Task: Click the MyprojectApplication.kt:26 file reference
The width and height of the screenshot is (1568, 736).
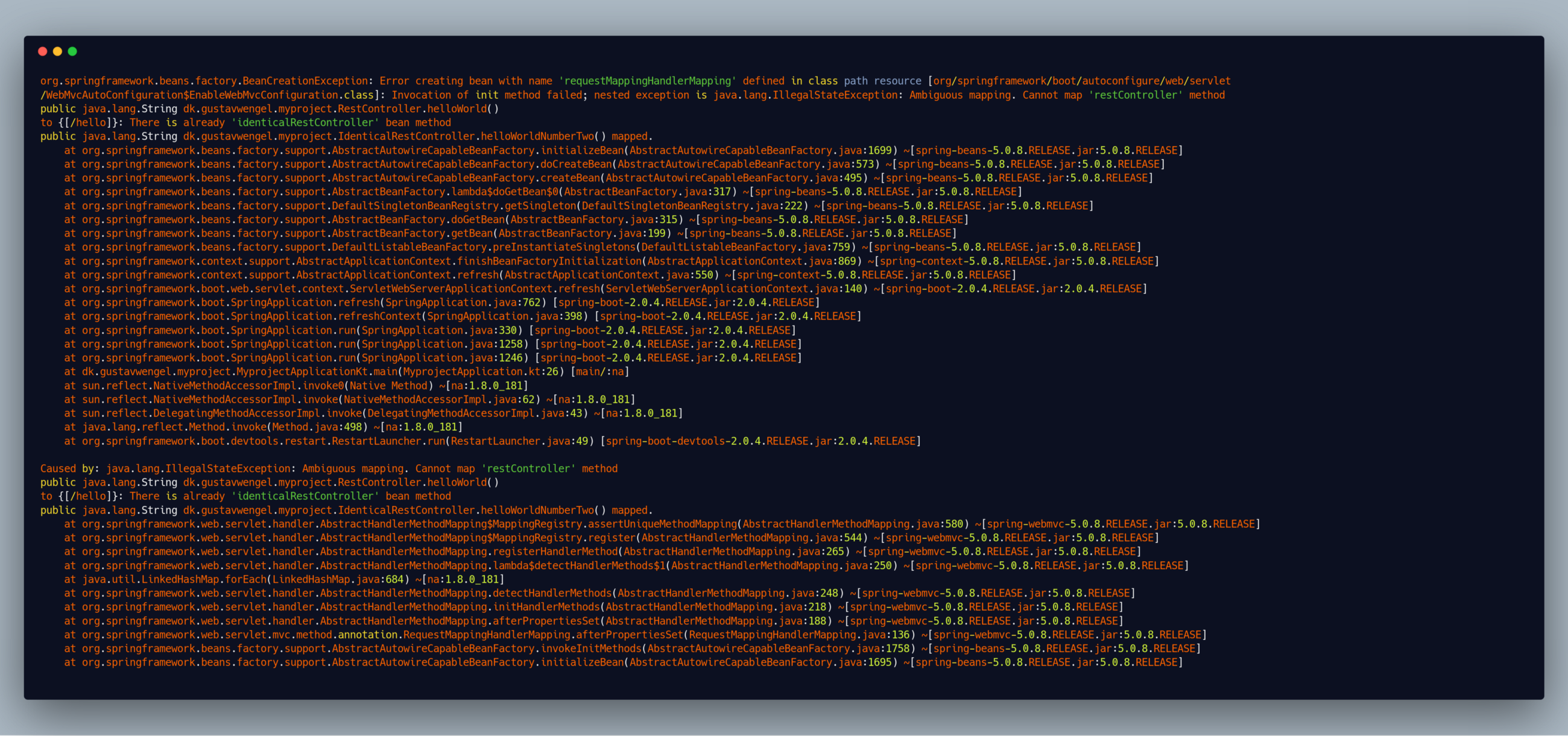Action: (480, 372)
